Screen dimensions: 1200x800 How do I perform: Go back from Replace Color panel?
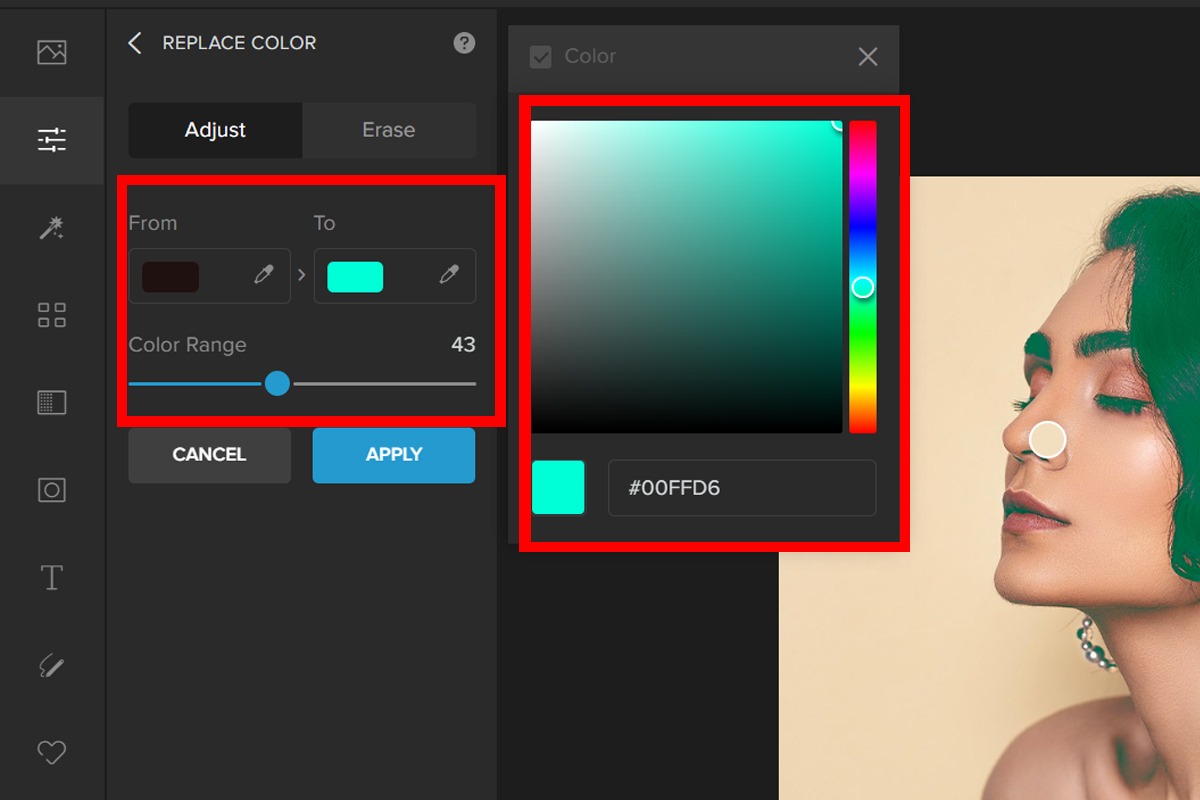coord(136,43)
